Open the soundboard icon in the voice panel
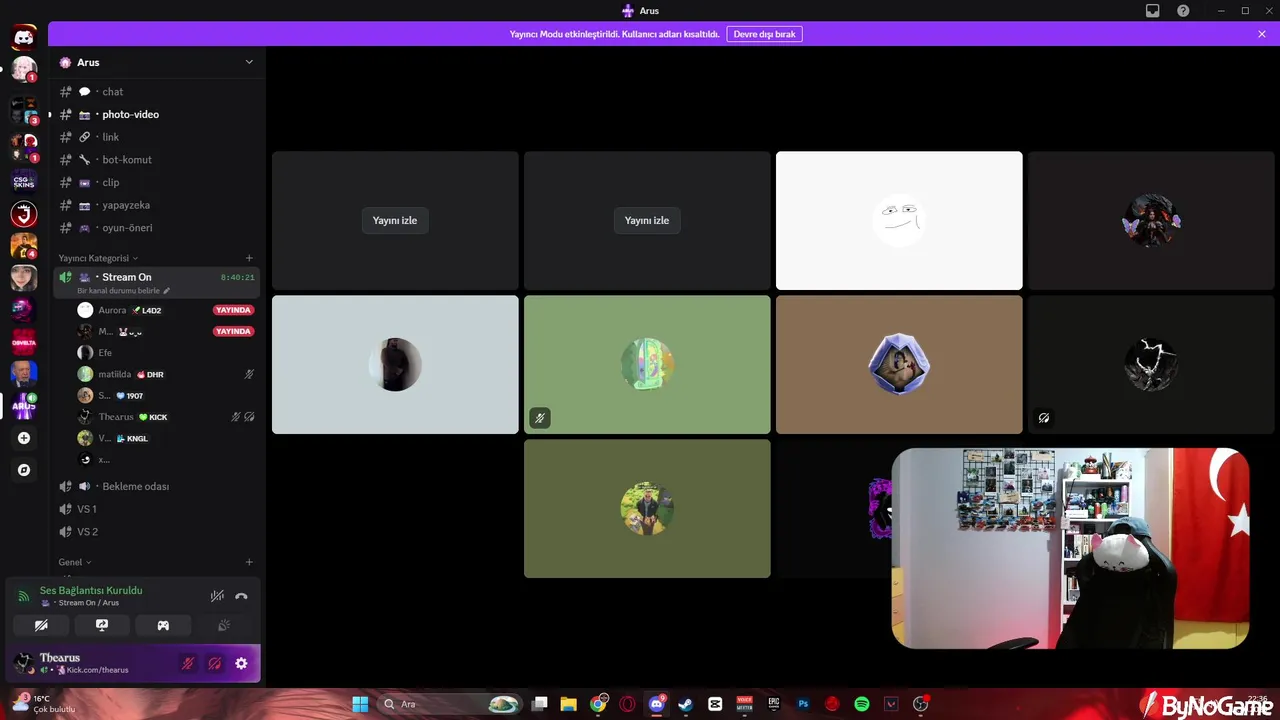This screenshot has width=1280, height=720. 224,625
